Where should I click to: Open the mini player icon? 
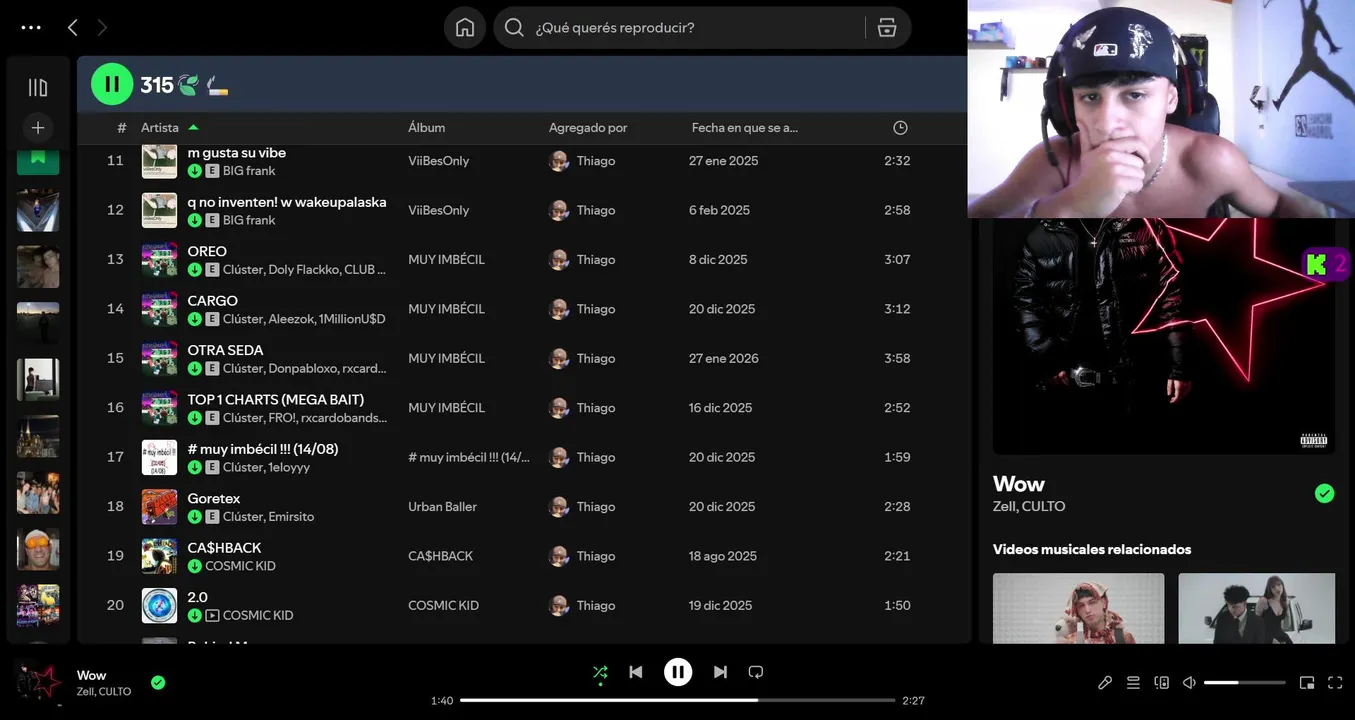1307,683
